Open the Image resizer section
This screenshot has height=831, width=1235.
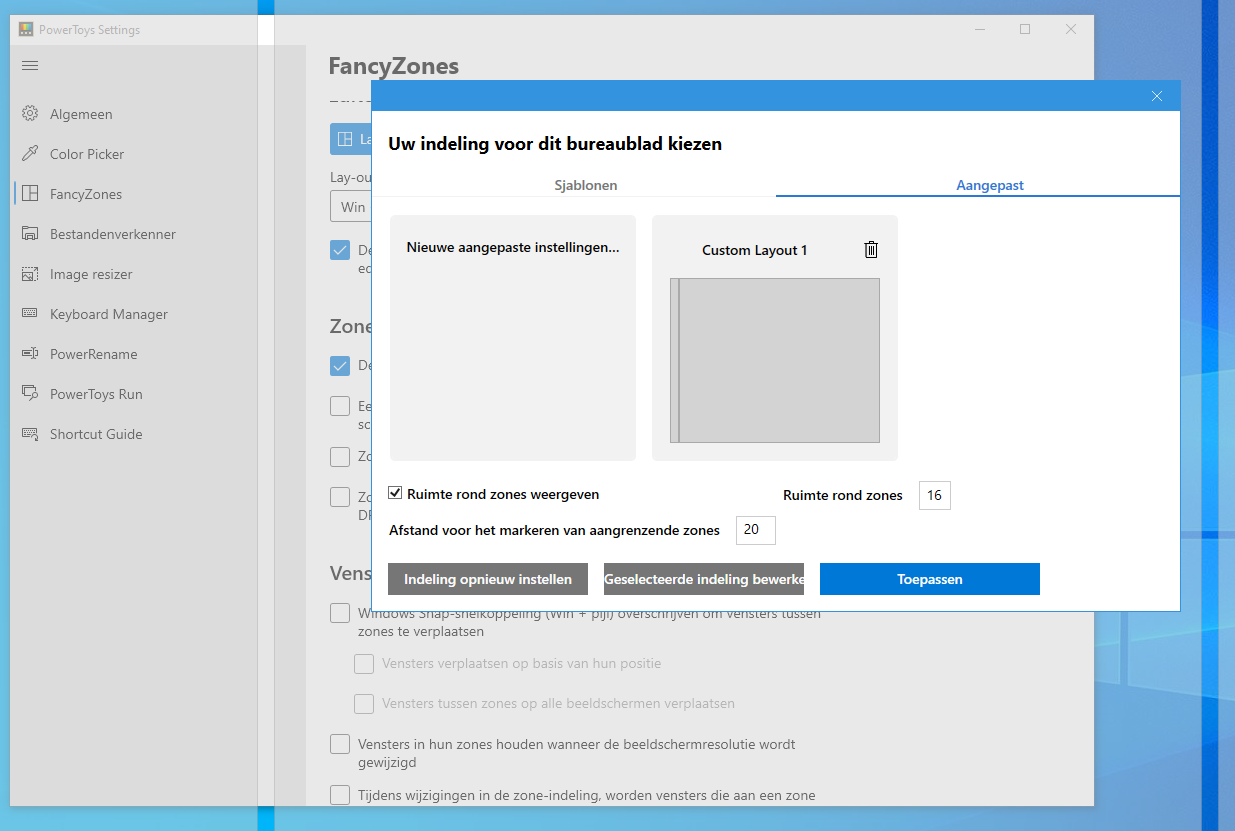[91, 273]
